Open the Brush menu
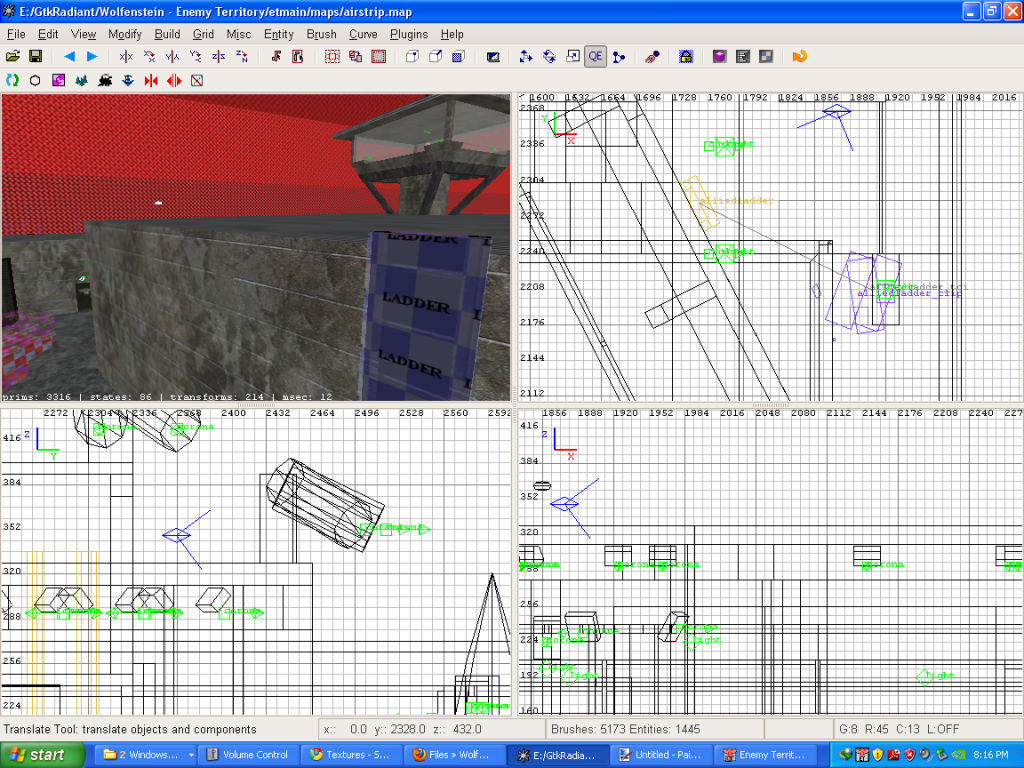 [x=321, y=34]
